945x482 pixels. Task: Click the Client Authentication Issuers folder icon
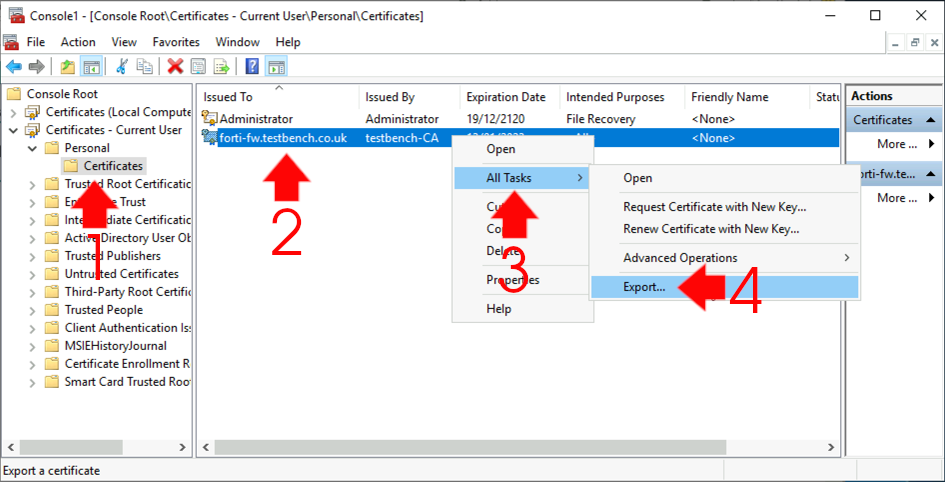(52, 328)
